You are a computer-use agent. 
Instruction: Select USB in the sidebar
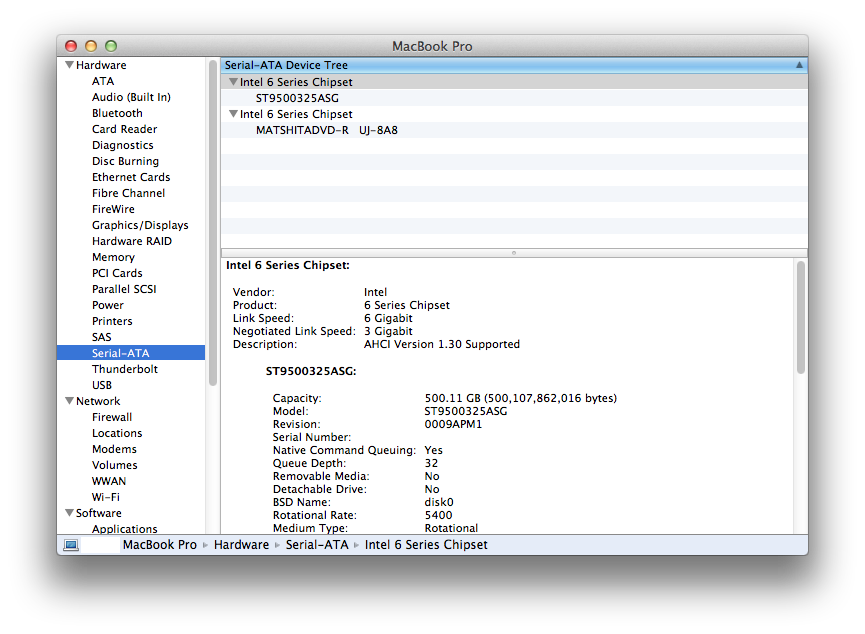click(x=102, y=385)
